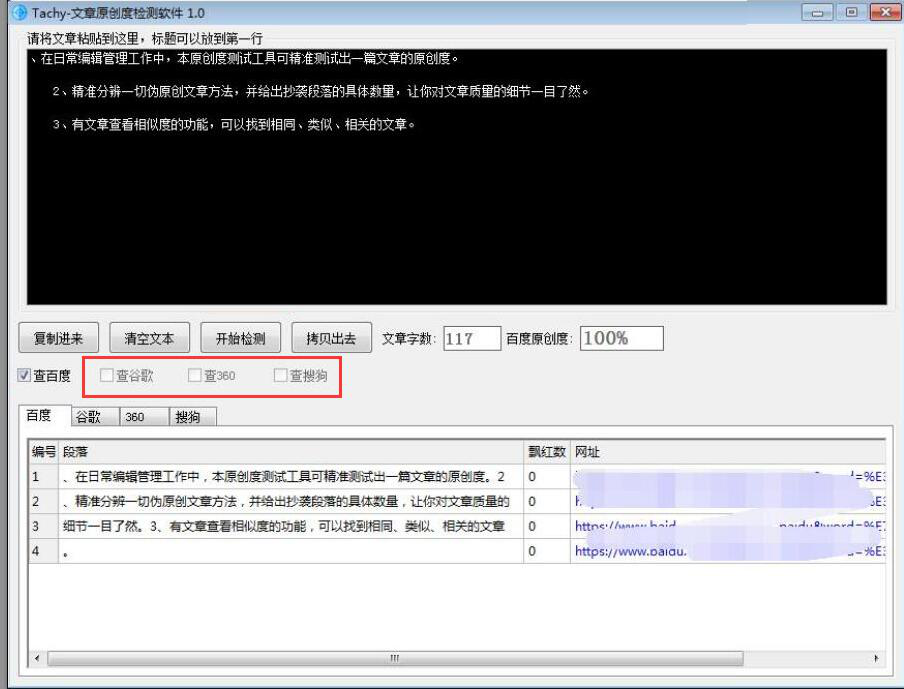Click the 文章字数 field showing 117

(x=472, y=338)
